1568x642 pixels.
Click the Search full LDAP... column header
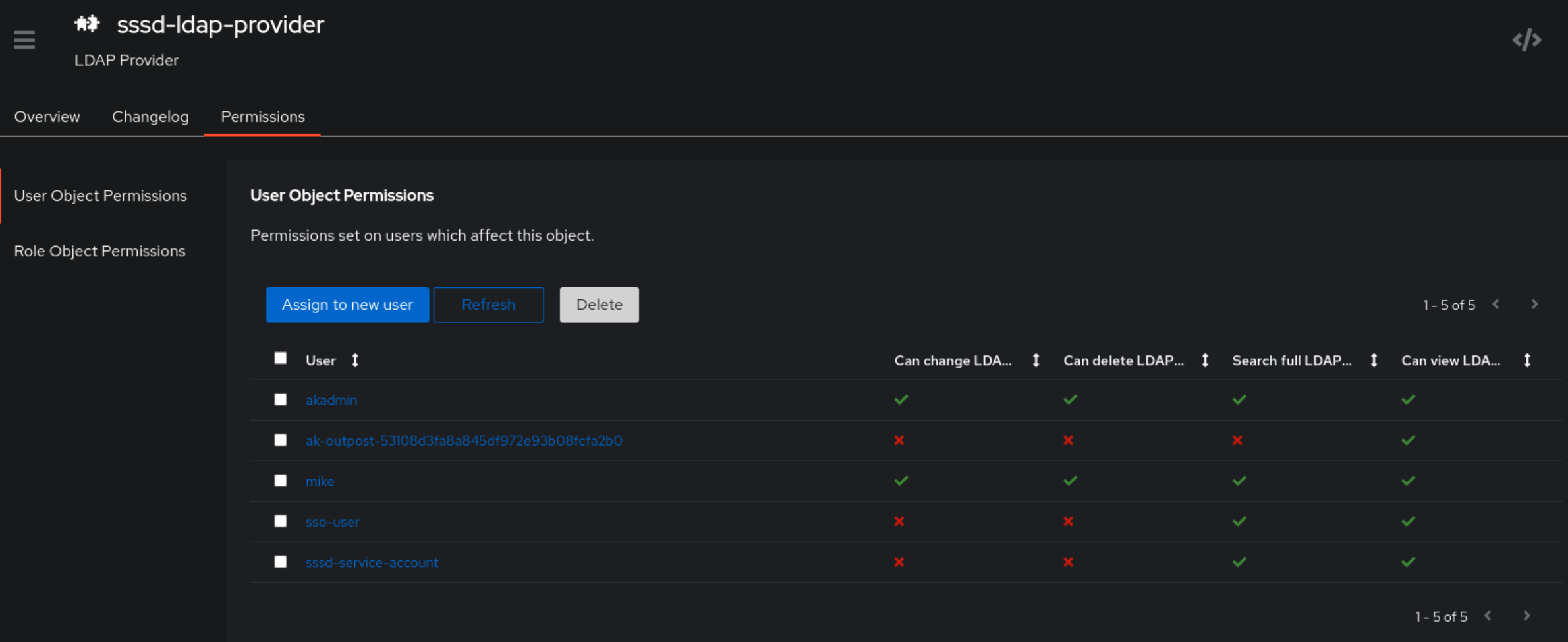[x=1291, y=361]
